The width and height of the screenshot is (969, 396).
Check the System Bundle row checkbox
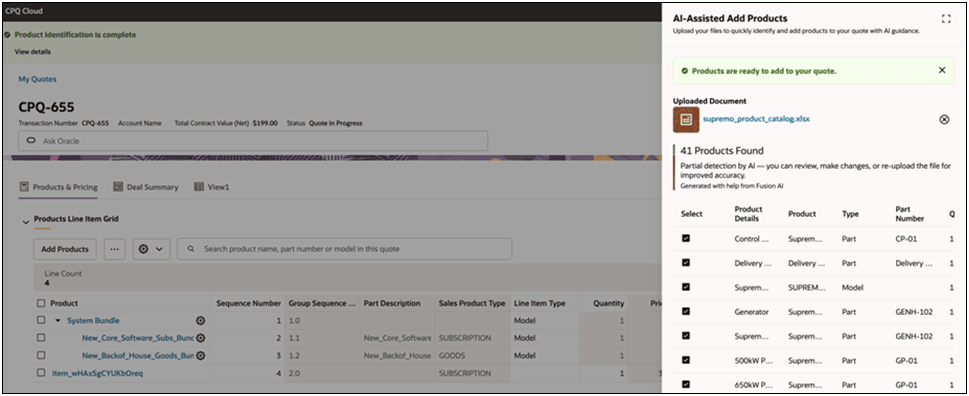coord(41,321)
